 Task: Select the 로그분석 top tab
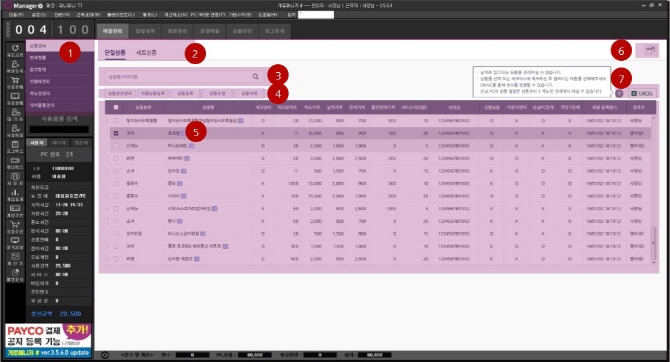pyautogui.click(x=274, y=31)
